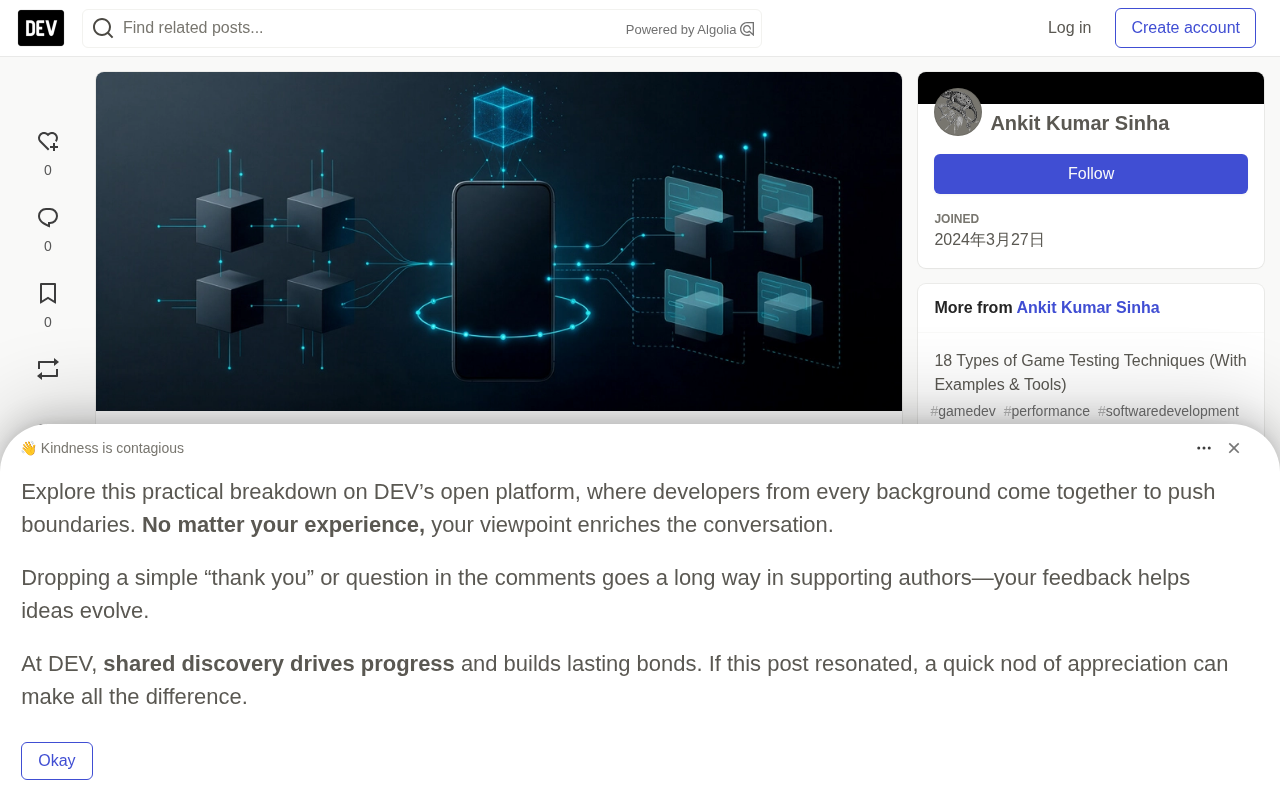Add a heart reaction to the post
Image resolution: width=1280 pixels, height=800 pixels.
[x=48, y=142]
